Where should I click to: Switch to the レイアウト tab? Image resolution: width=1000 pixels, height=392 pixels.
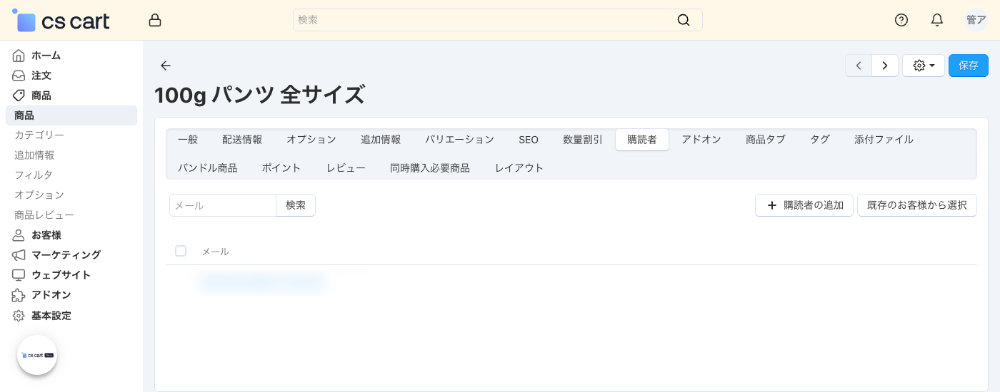[x=519, y=168]
